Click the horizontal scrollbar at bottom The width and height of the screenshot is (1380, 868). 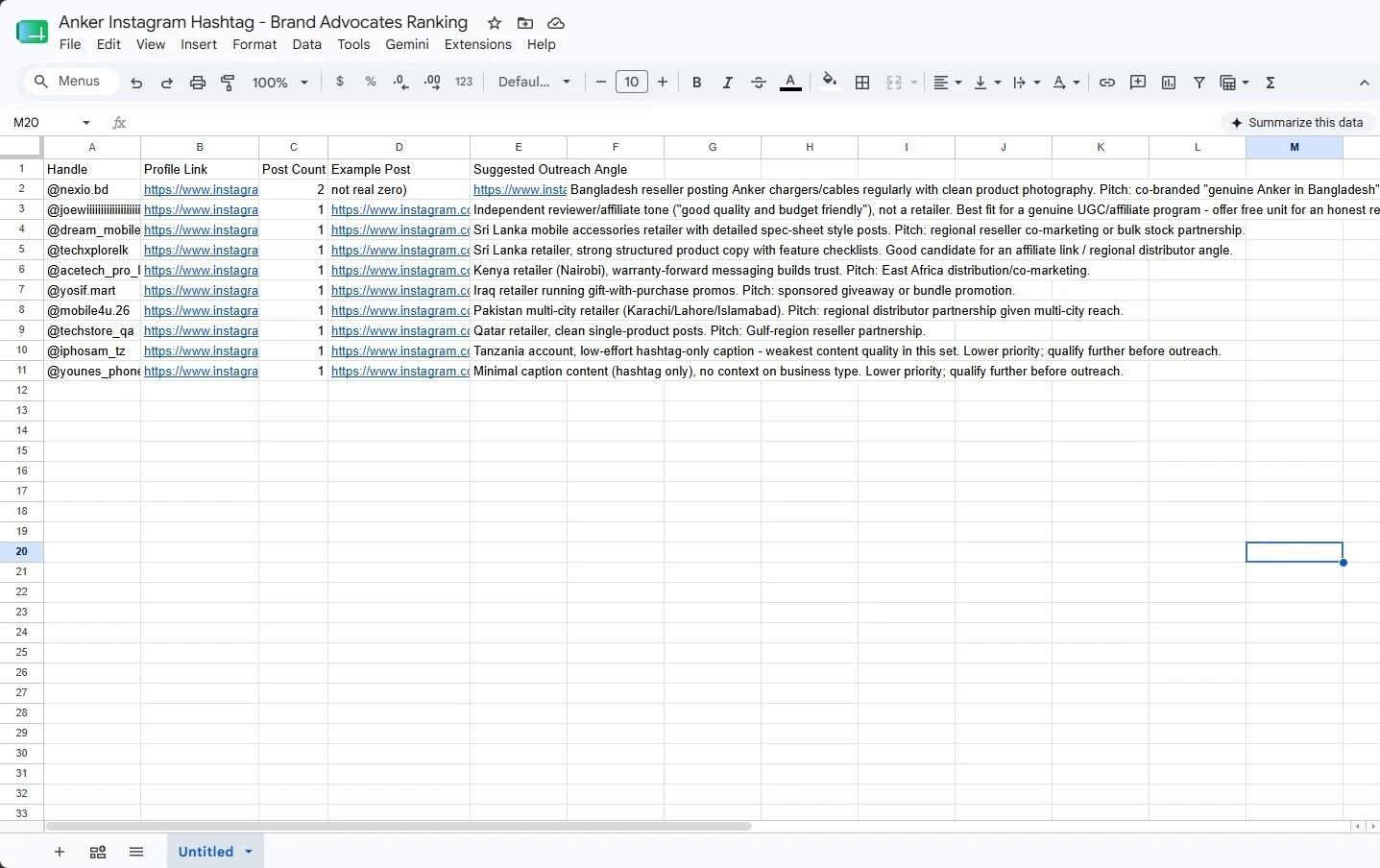coord(399,826)
